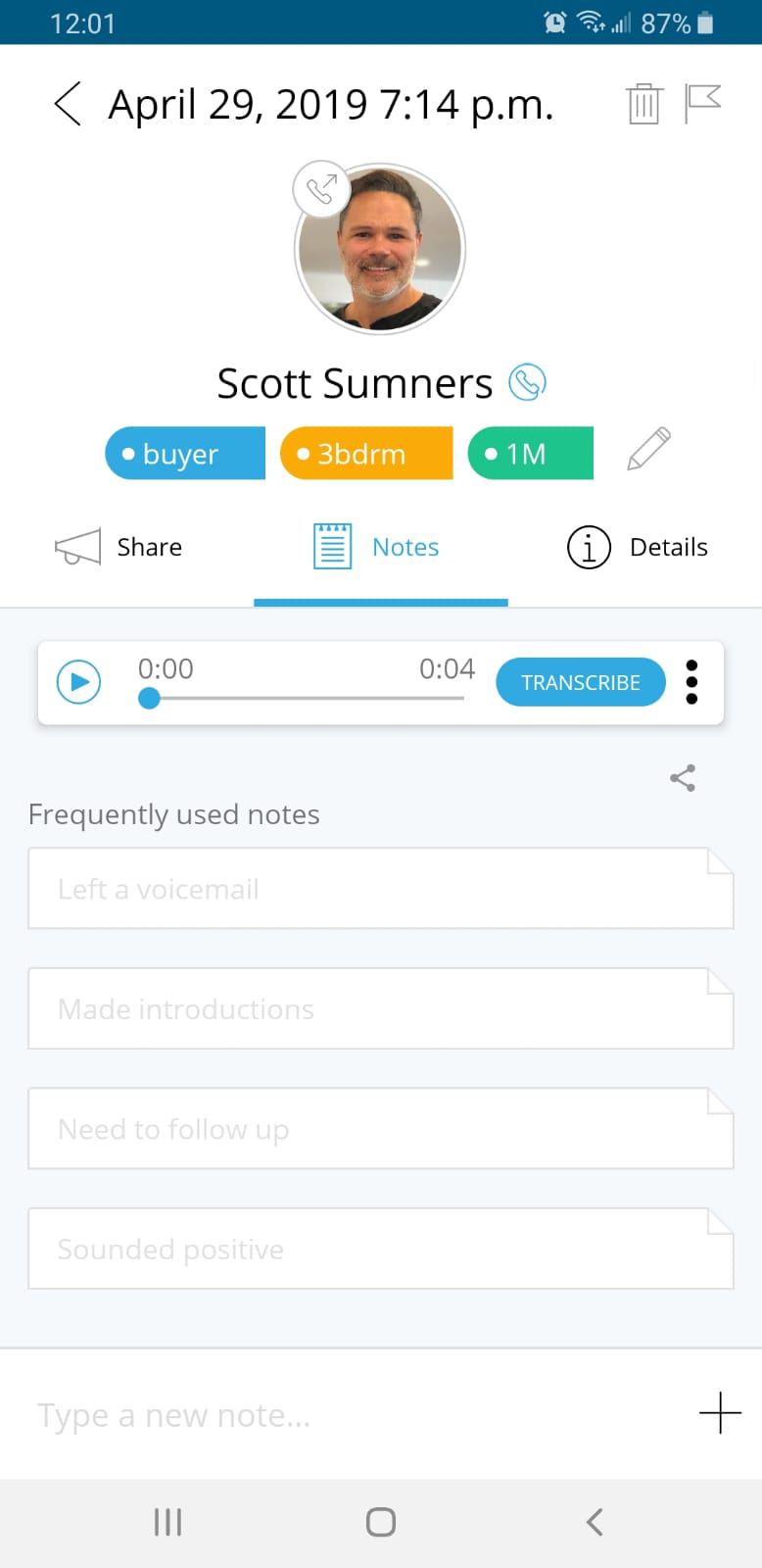762x1568 pixels.
Task: Select the phone icon beside Scott Sumners
Action: [x=527, y=383]
